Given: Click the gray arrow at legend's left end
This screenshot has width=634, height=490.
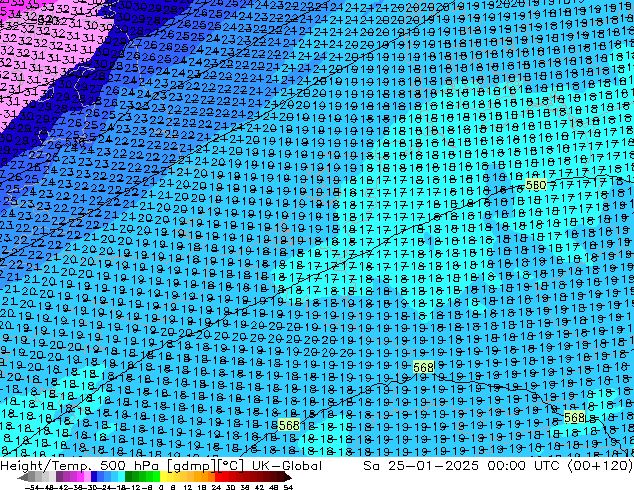Looking at the screenshot, I should 23,477.
